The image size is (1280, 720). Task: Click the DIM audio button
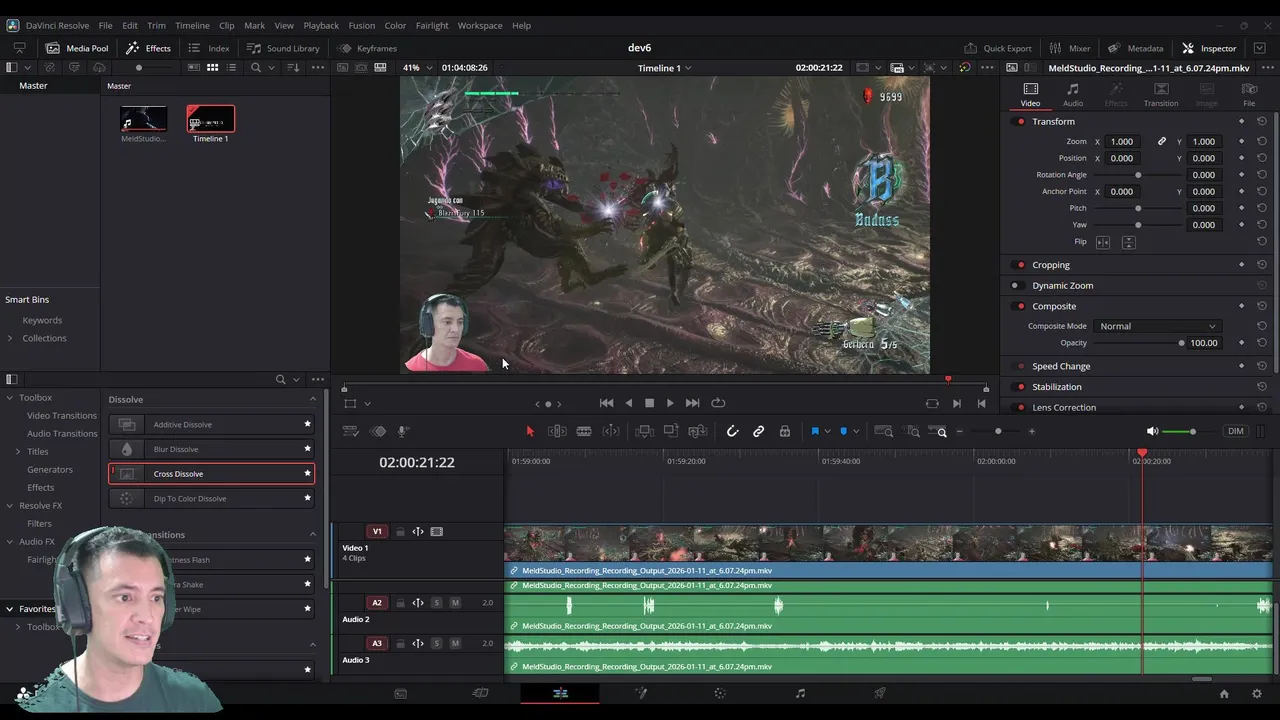coord(1236,431)
